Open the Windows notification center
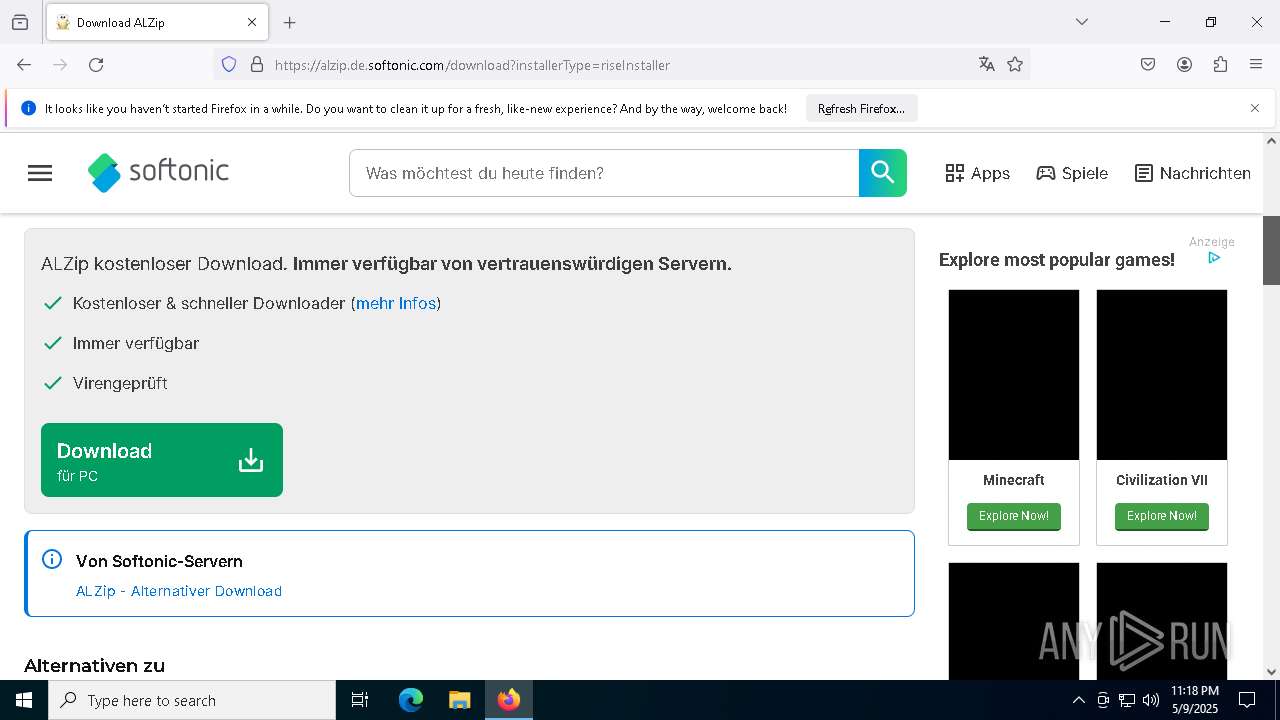The height and width of the screenshot is (720, 1280). point(1247,700)
